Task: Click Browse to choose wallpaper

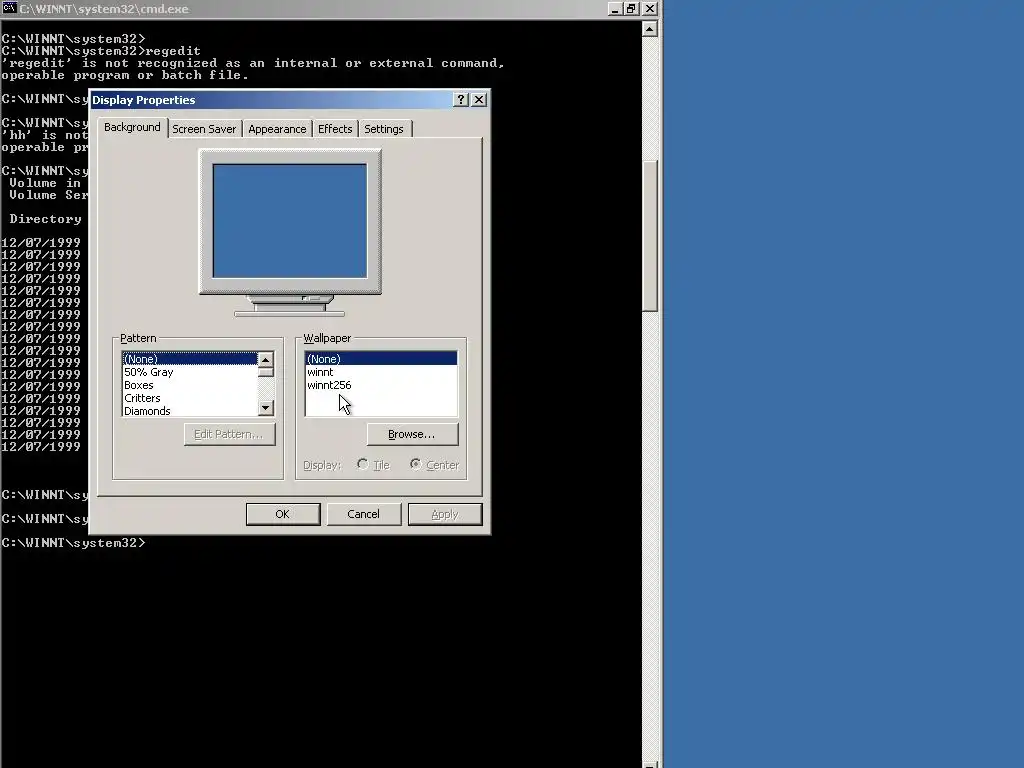Action: pyautogui.click(x=412, y=434)
